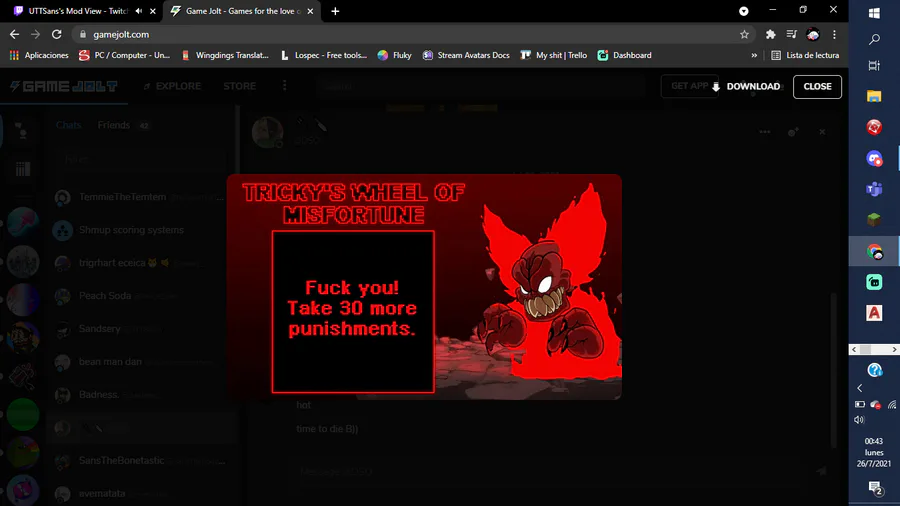
Task: Open the chat header three-dot options
Action: [x=765, y=132]
